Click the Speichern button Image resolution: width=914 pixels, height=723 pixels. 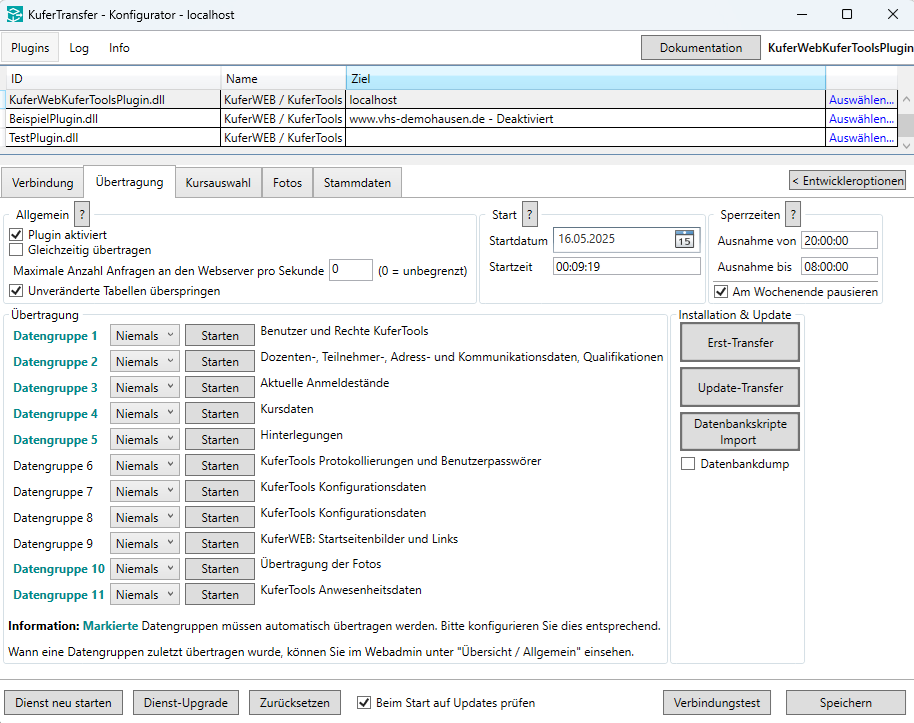tap(846, 703)
